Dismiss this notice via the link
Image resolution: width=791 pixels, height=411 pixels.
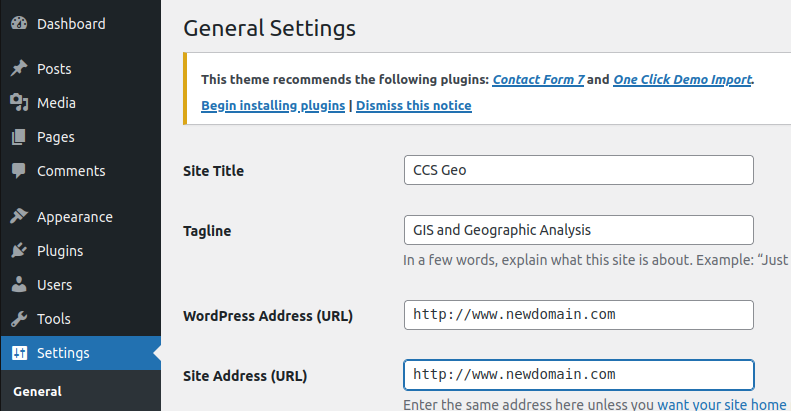(x=414, y=106)
